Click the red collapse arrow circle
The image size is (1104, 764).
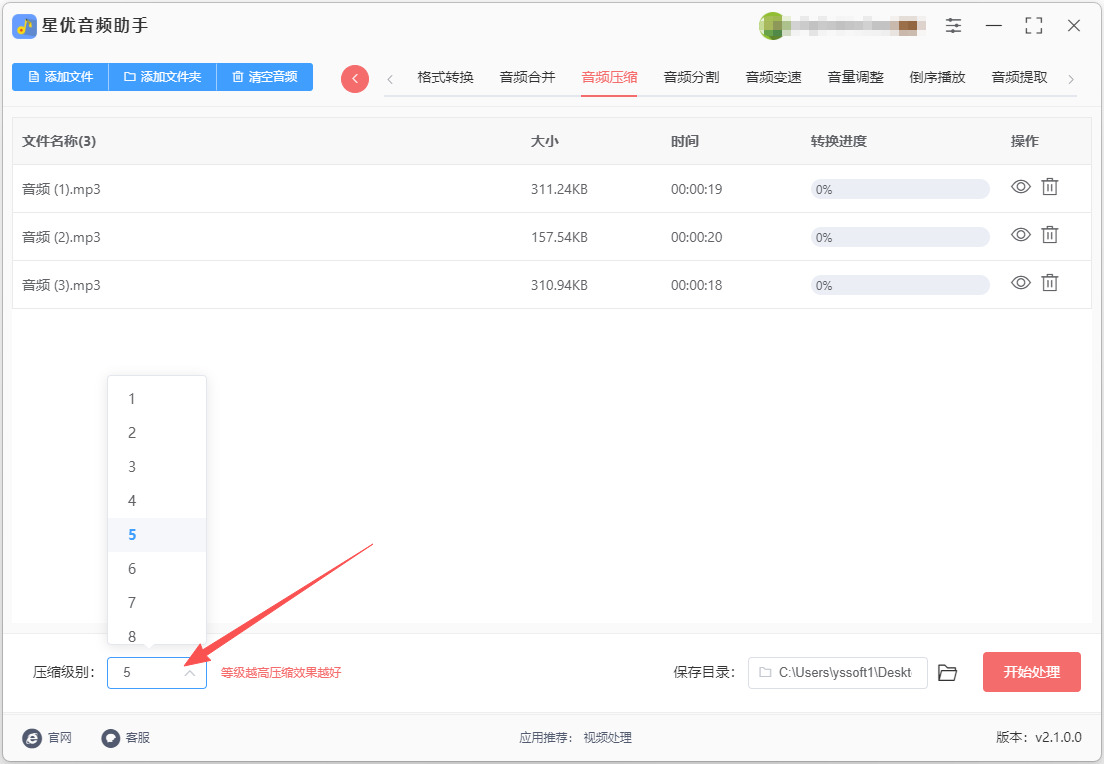coord(355,78)
